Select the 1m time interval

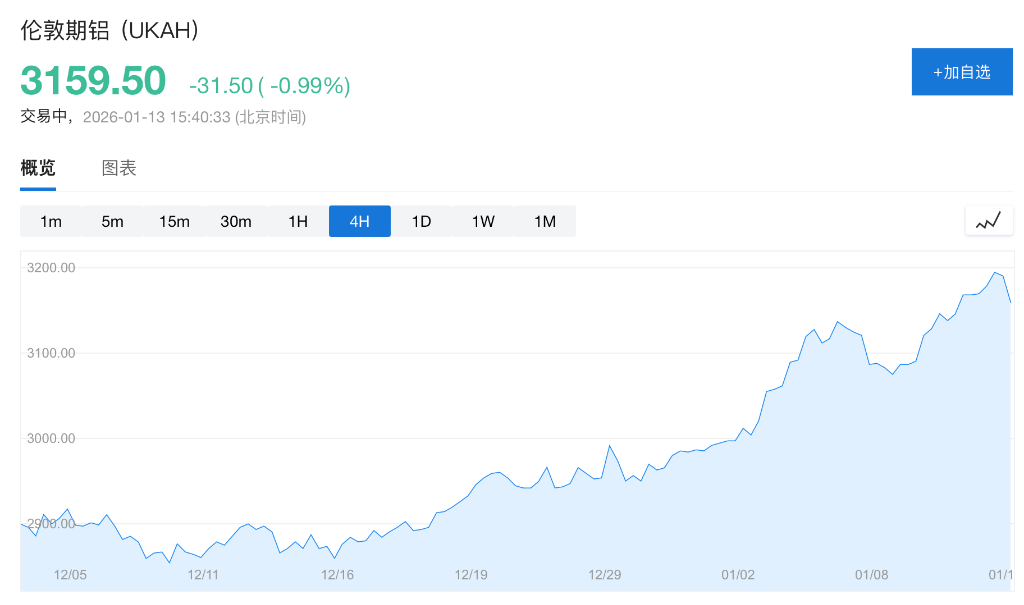click(51, 221)
